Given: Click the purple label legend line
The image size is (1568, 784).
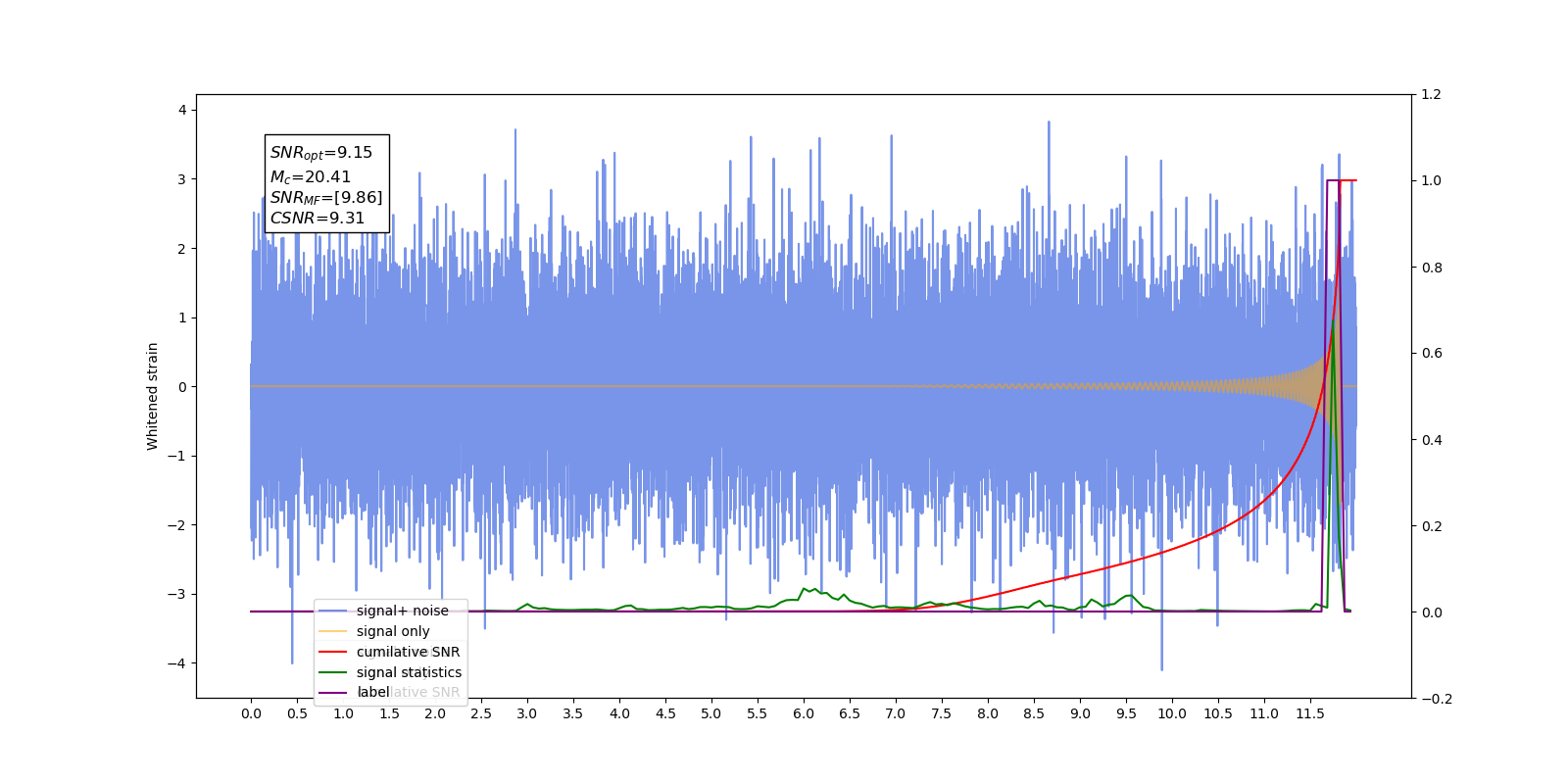Looking at the screenshot, I should 333,693.
